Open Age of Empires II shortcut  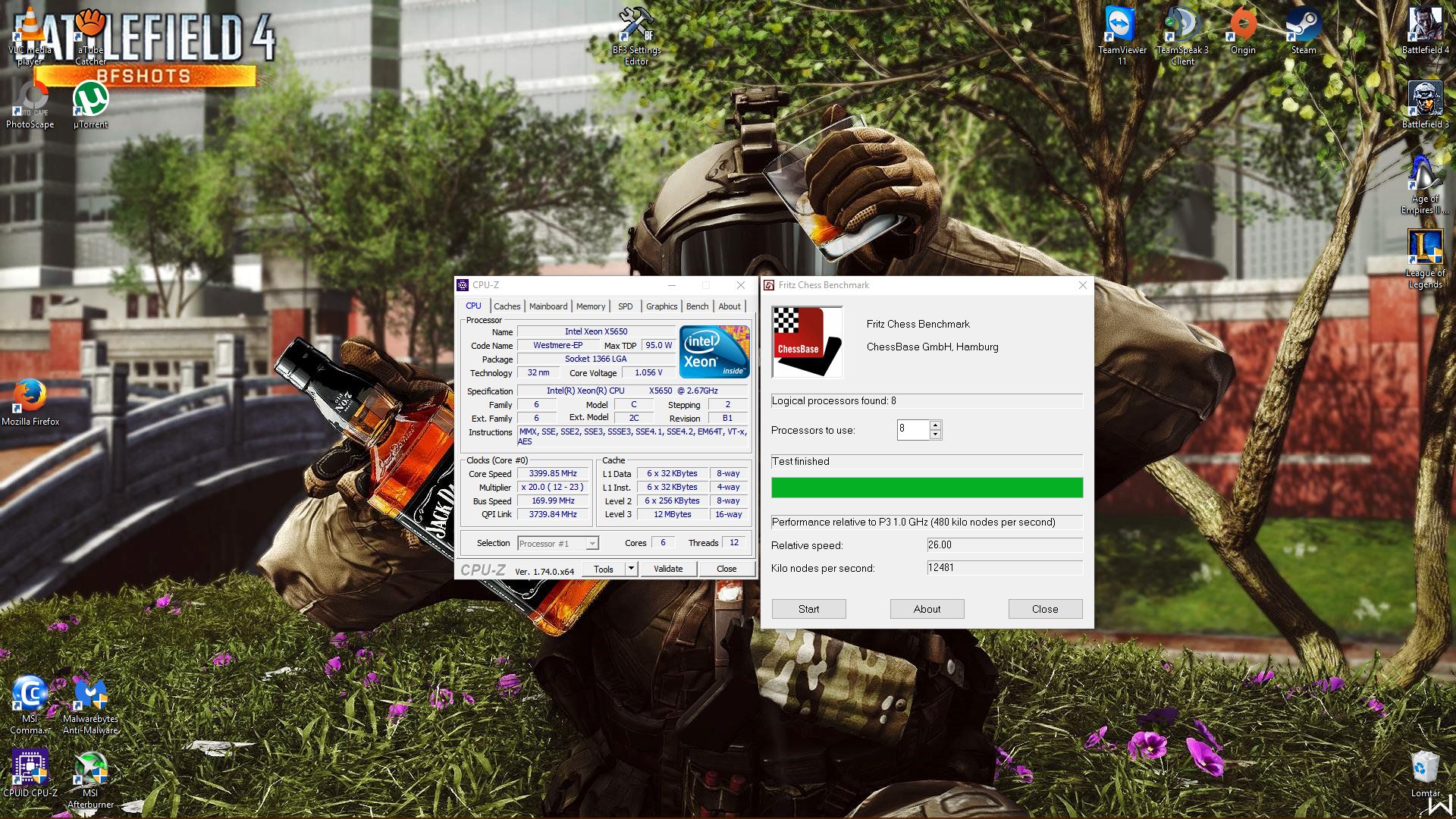click(x=1425, y=184)
